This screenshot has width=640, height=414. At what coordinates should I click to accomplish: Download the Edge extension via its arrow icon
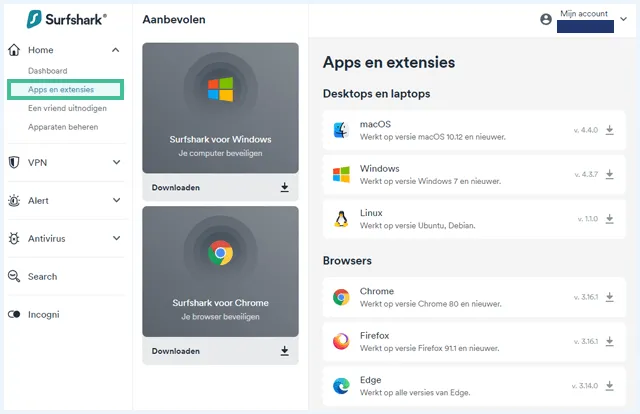click(x=609, y=386)
